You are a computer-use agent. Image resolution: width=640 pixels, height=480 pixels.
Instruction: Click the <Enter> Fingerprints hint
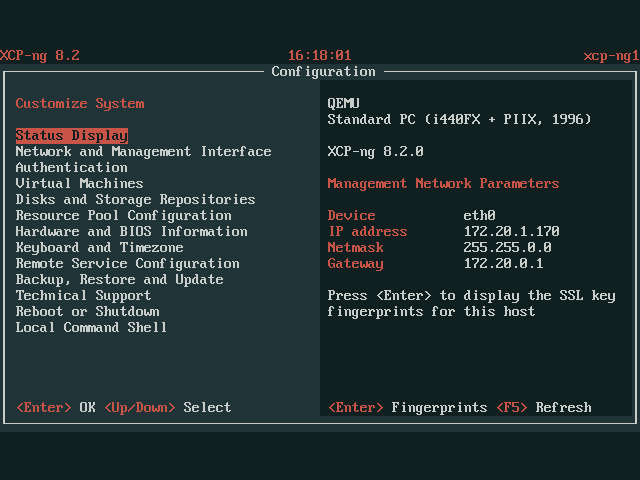[x=407, y=407]
